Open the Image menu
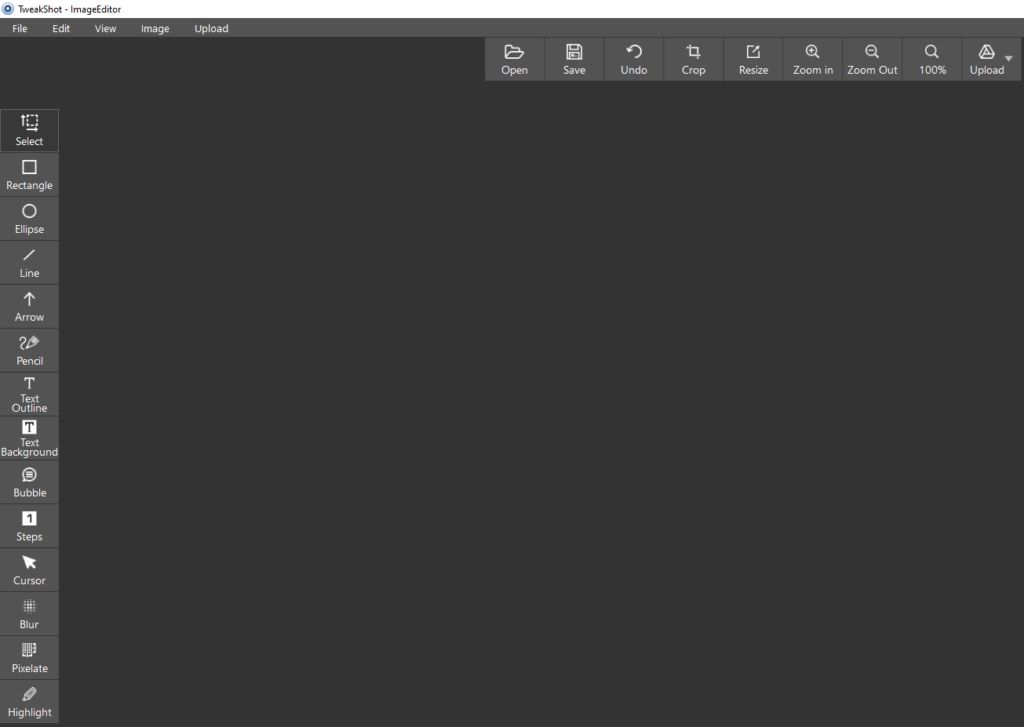Image resolution: width=1024 pixels, height=727 pixels. 155,28
